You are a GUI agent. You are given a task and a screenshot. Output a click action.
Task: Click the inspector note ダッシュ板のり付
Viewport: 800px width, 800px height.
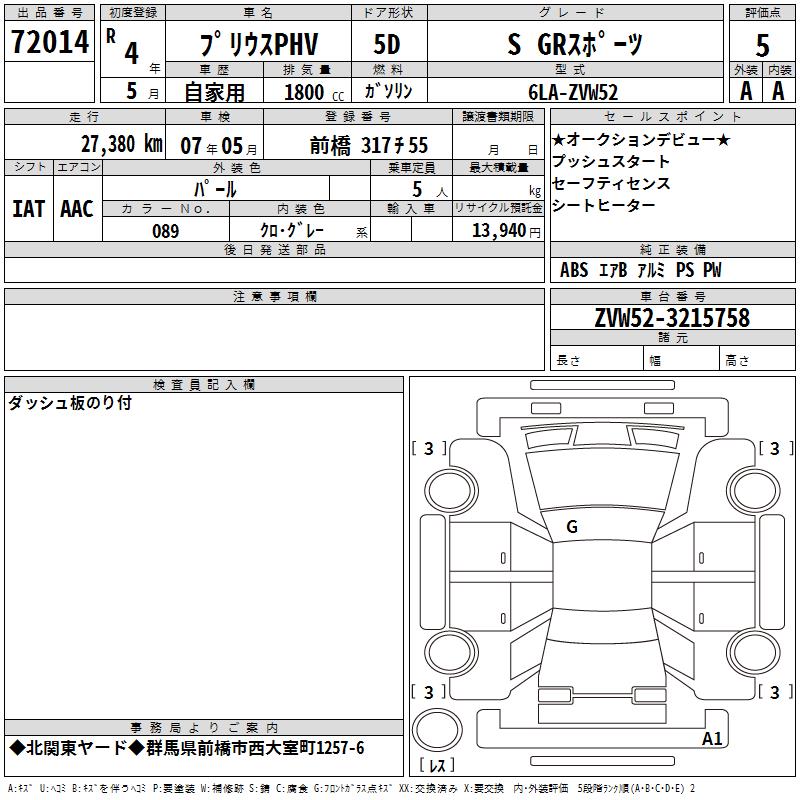(70, 404)
